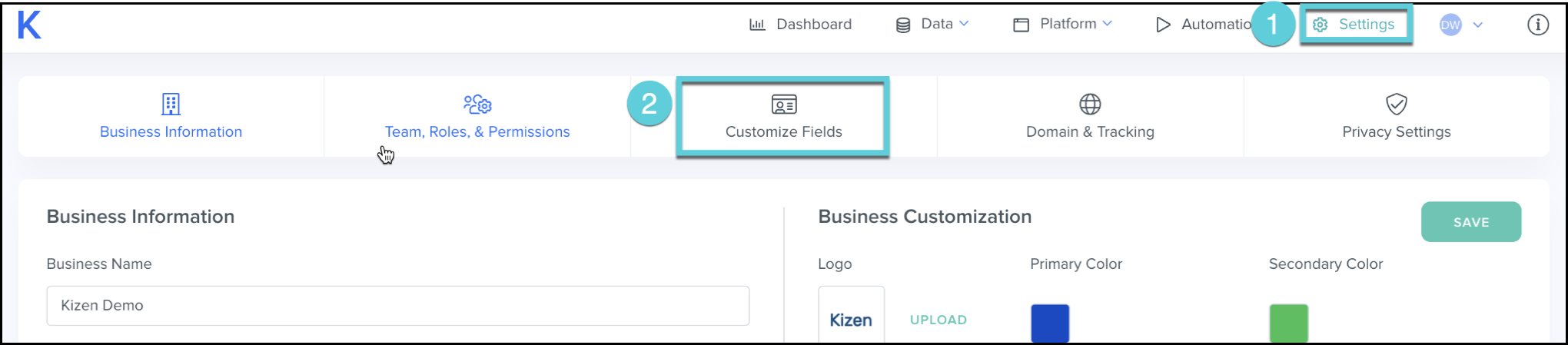The image size is (1568, 345).
Task: Click the DW user avatar
Action: click(x=1450, y=25)
